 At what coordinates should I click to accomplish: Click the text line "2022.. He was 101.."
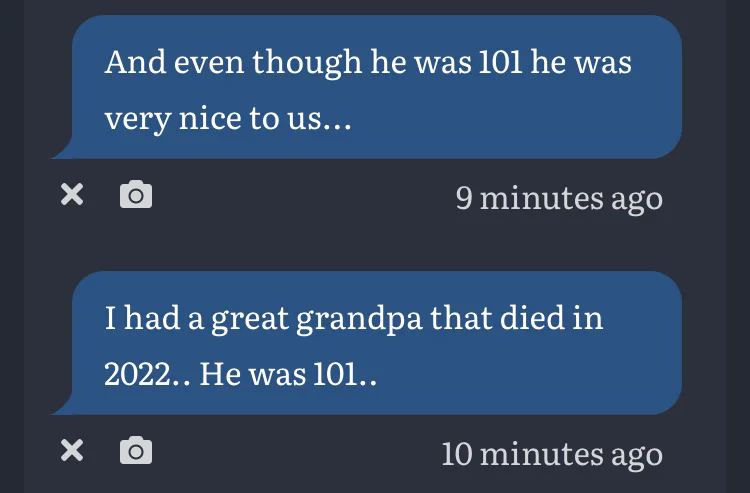pyautogui.click(x=241, y=375)
